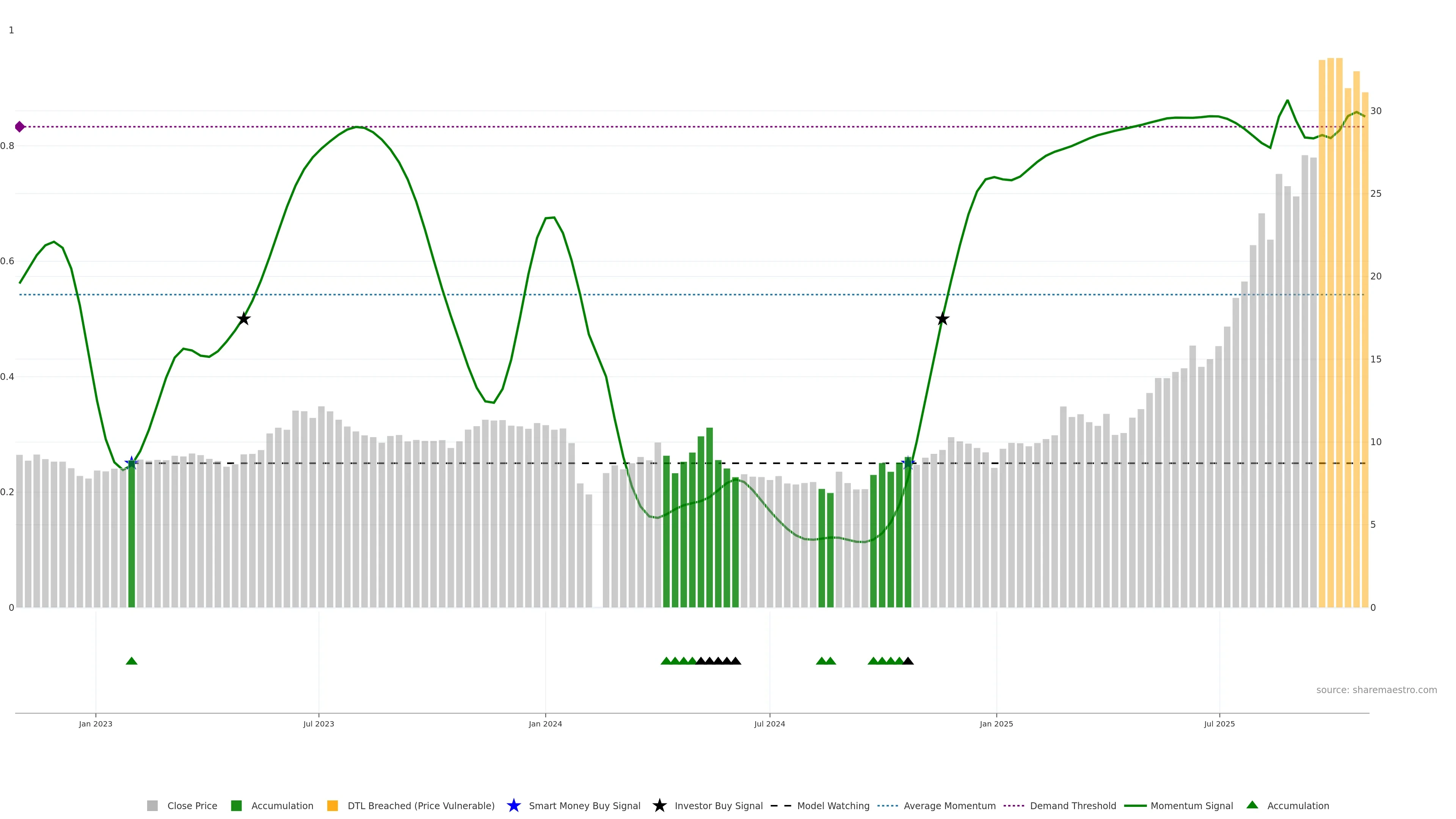Click the Jan 2025 axis tick label
The image size is (1456, 819).
(996, 723)
